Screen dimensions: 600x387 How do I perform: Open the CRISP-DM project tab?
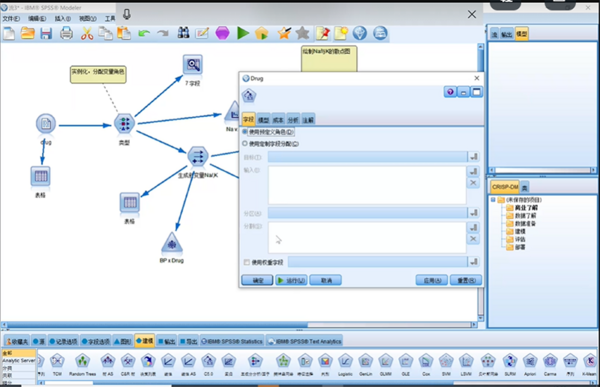[x=505, y=187]
